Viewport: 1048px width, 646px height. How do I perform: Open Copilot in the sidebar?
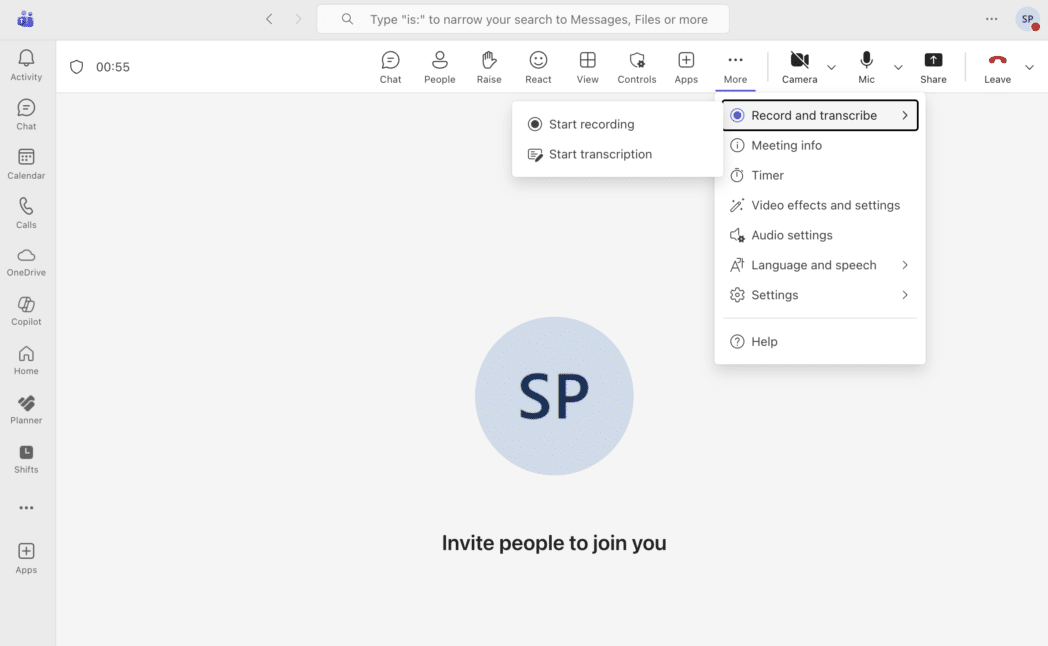(x=26, y=311)
